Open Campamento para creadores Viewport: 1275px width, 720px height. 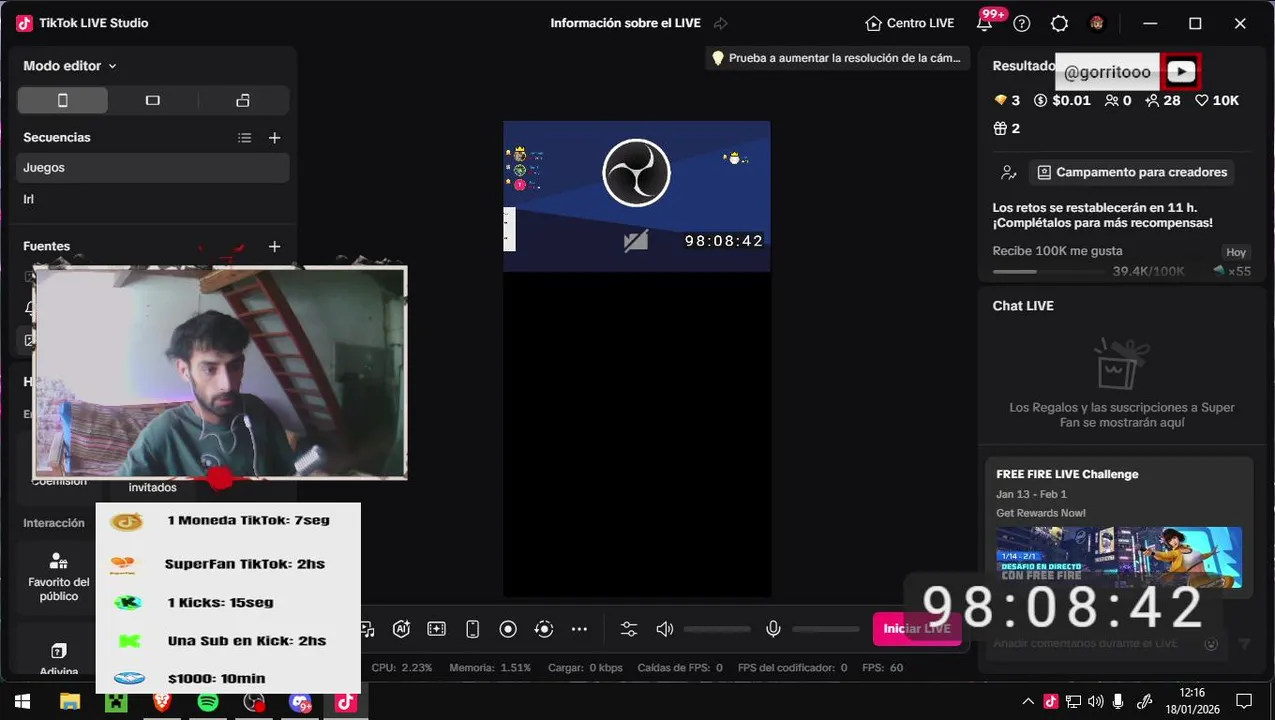coord(1132,172)
